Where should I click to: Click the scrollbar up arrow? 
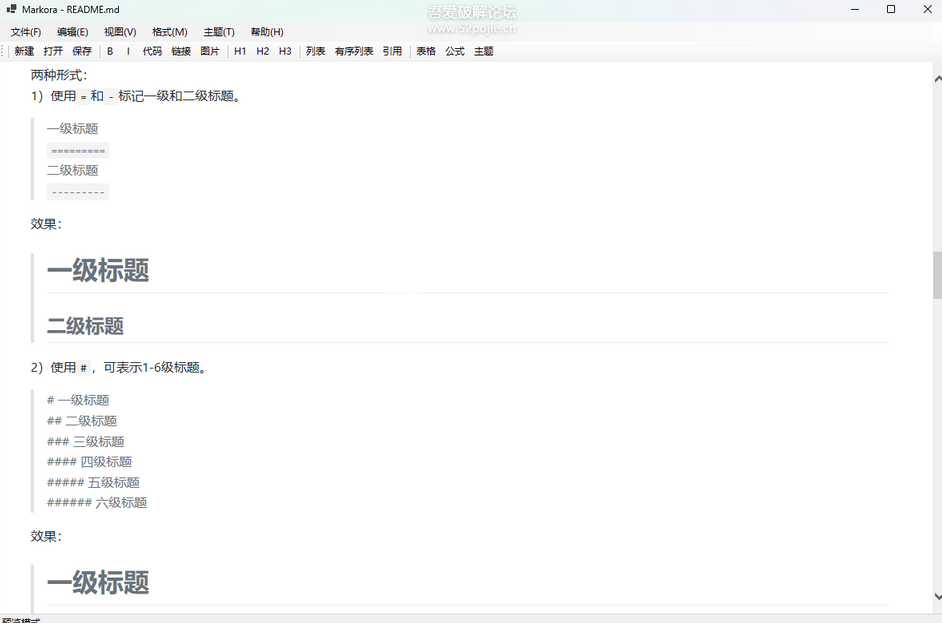(937, 79)
